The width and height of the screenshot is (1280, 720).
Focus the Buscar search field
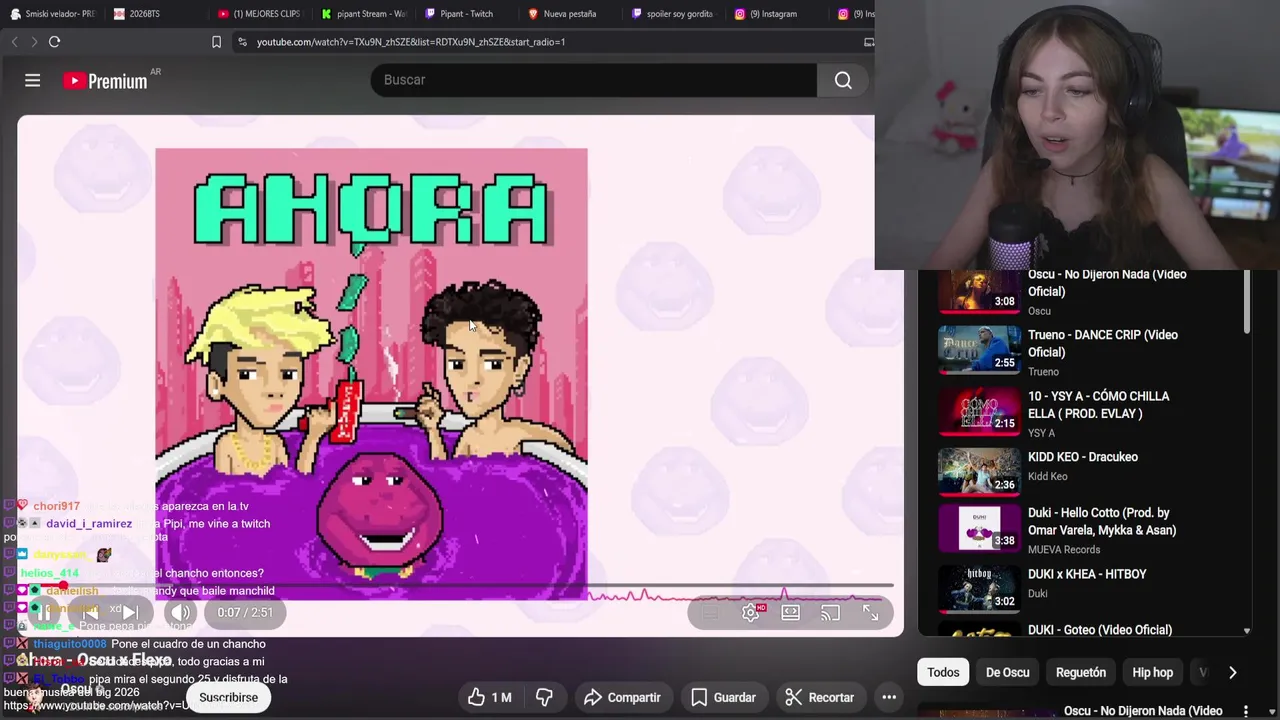click(593, 80)
